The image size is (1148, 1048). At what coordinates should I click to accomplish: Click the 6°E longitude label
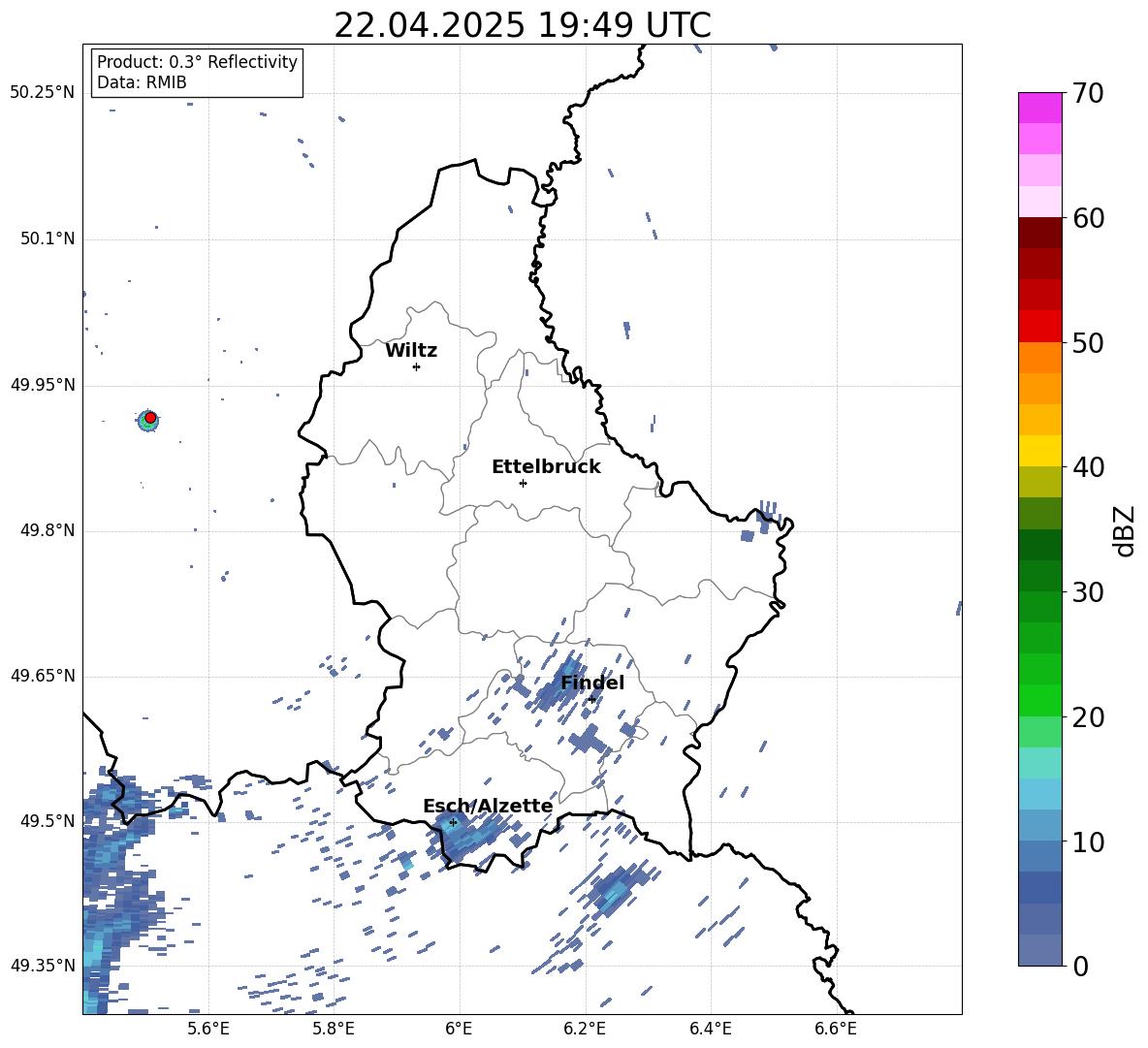pos(459,1029)
